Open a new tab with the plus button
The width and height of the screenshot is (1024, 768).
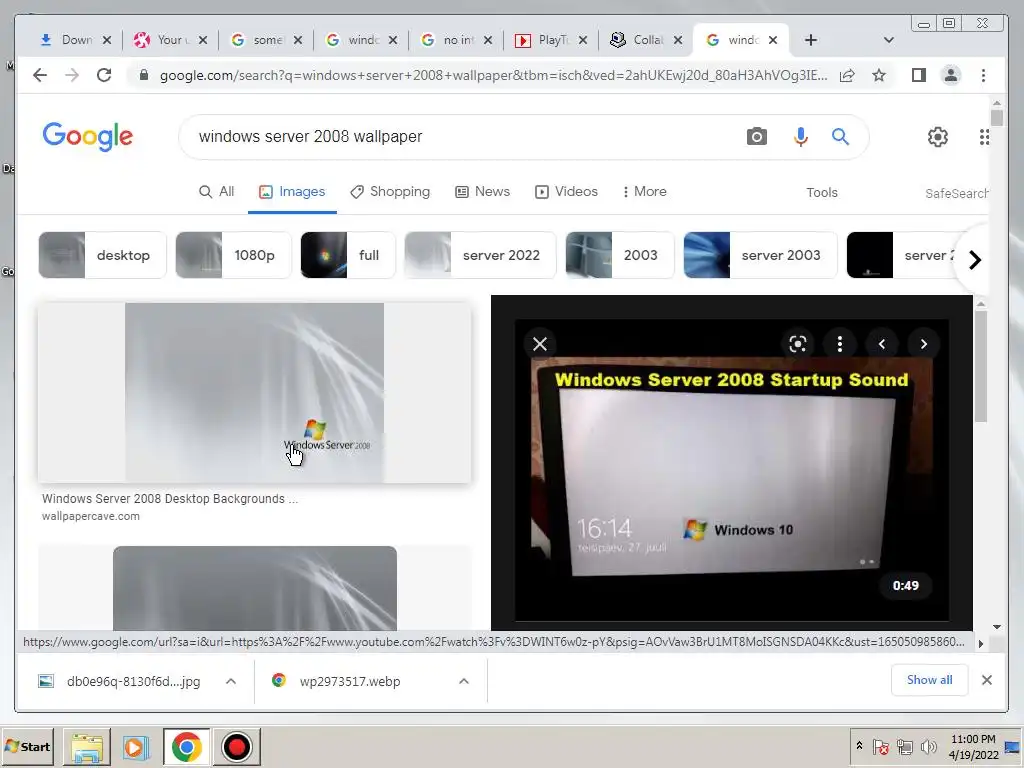pos(810,40)
